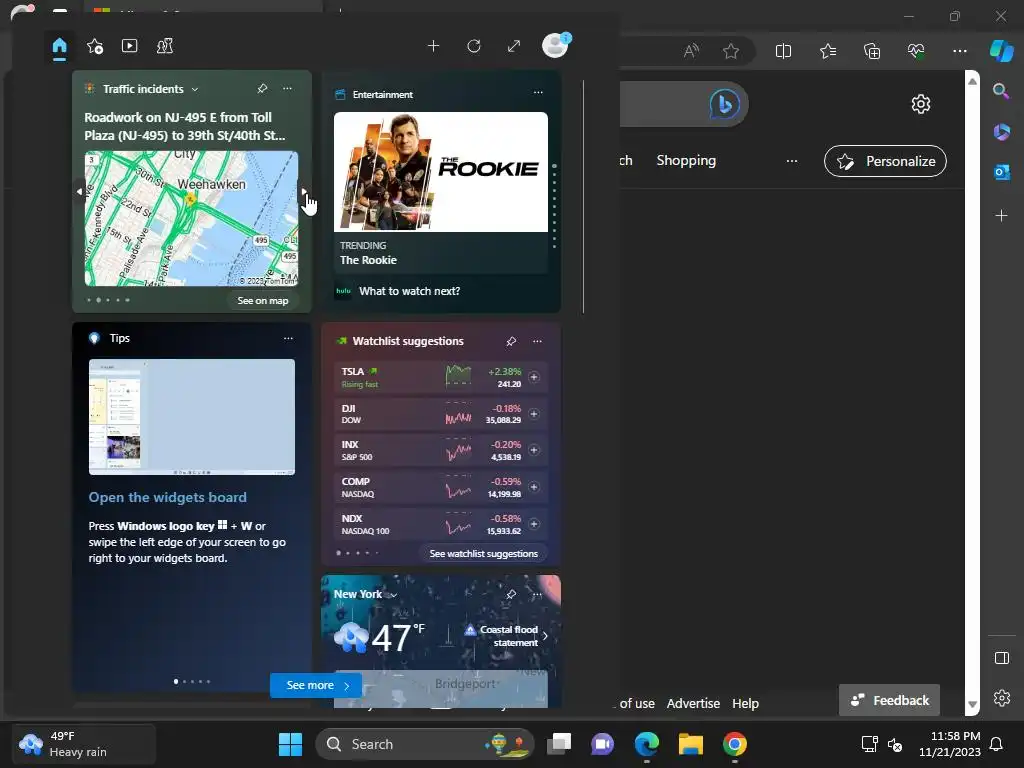Open Google Chrome from taskbar

click(x=735, y=744)
